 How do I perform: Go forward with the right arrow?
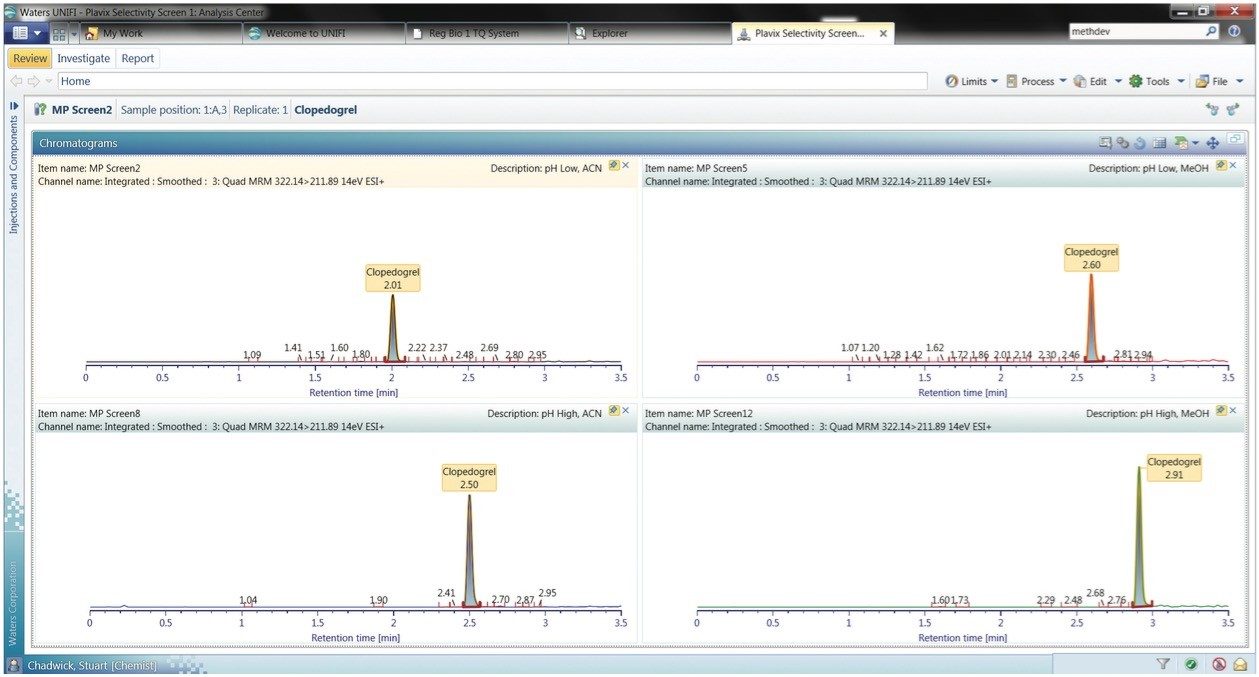point(32,81)
